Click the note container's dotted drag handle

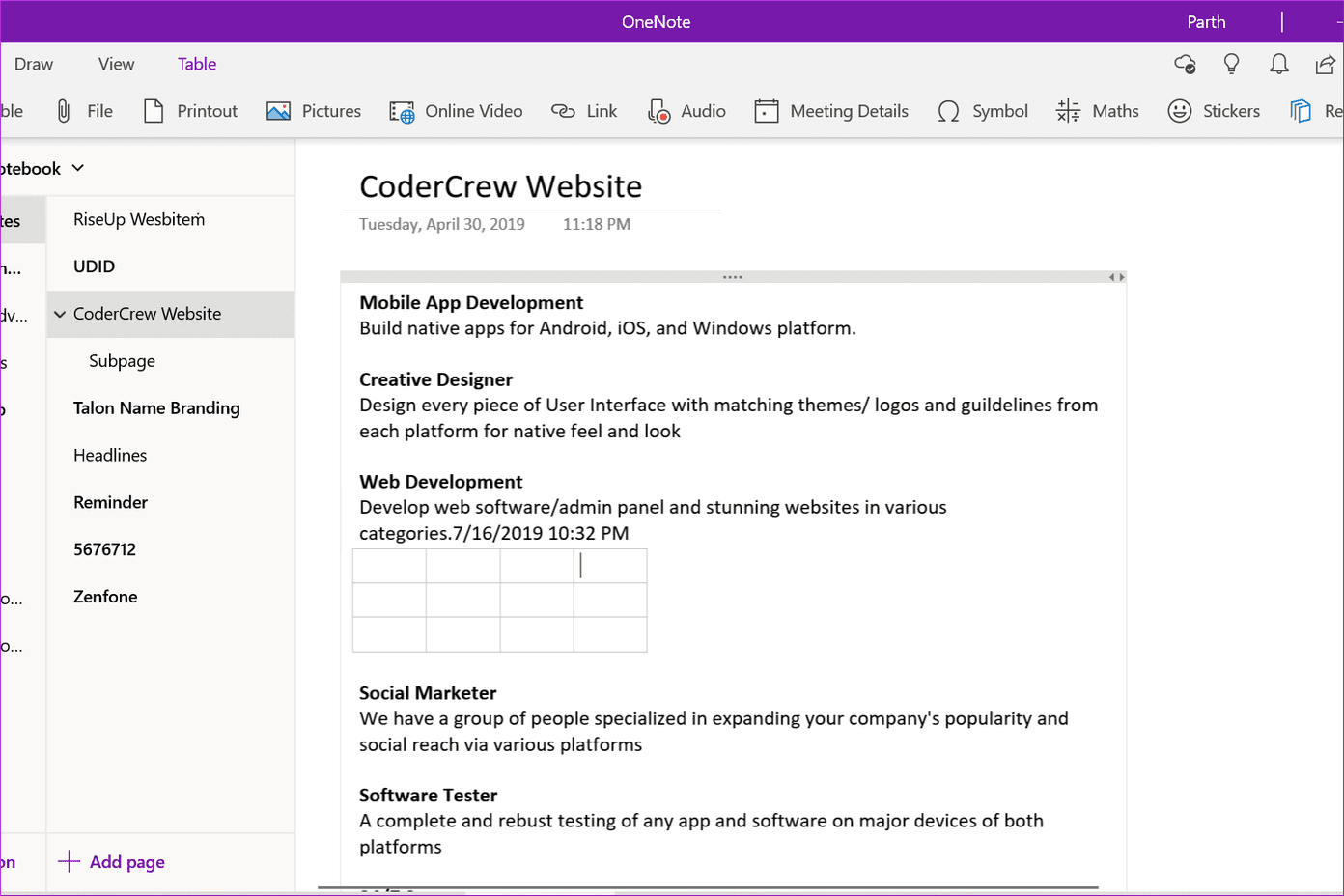pyautogui.click(x=733, y=277)
